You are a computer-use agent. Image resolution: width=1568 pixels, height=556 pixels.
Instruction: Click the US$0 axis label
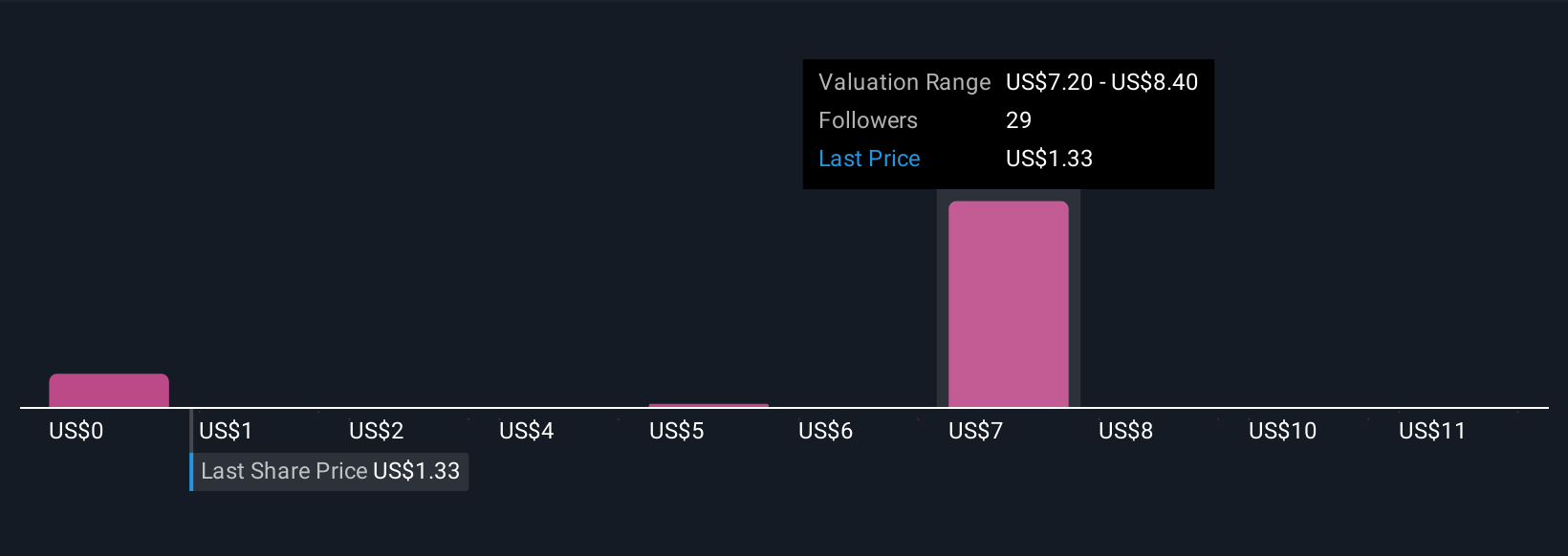(x=76, y=431)
